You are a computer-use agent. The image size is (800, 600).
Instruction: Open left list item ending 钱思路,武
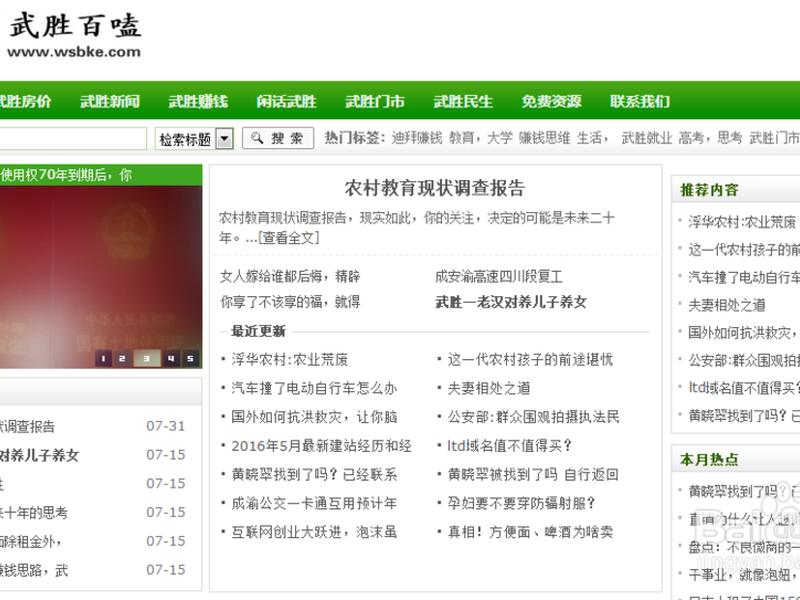34,570
